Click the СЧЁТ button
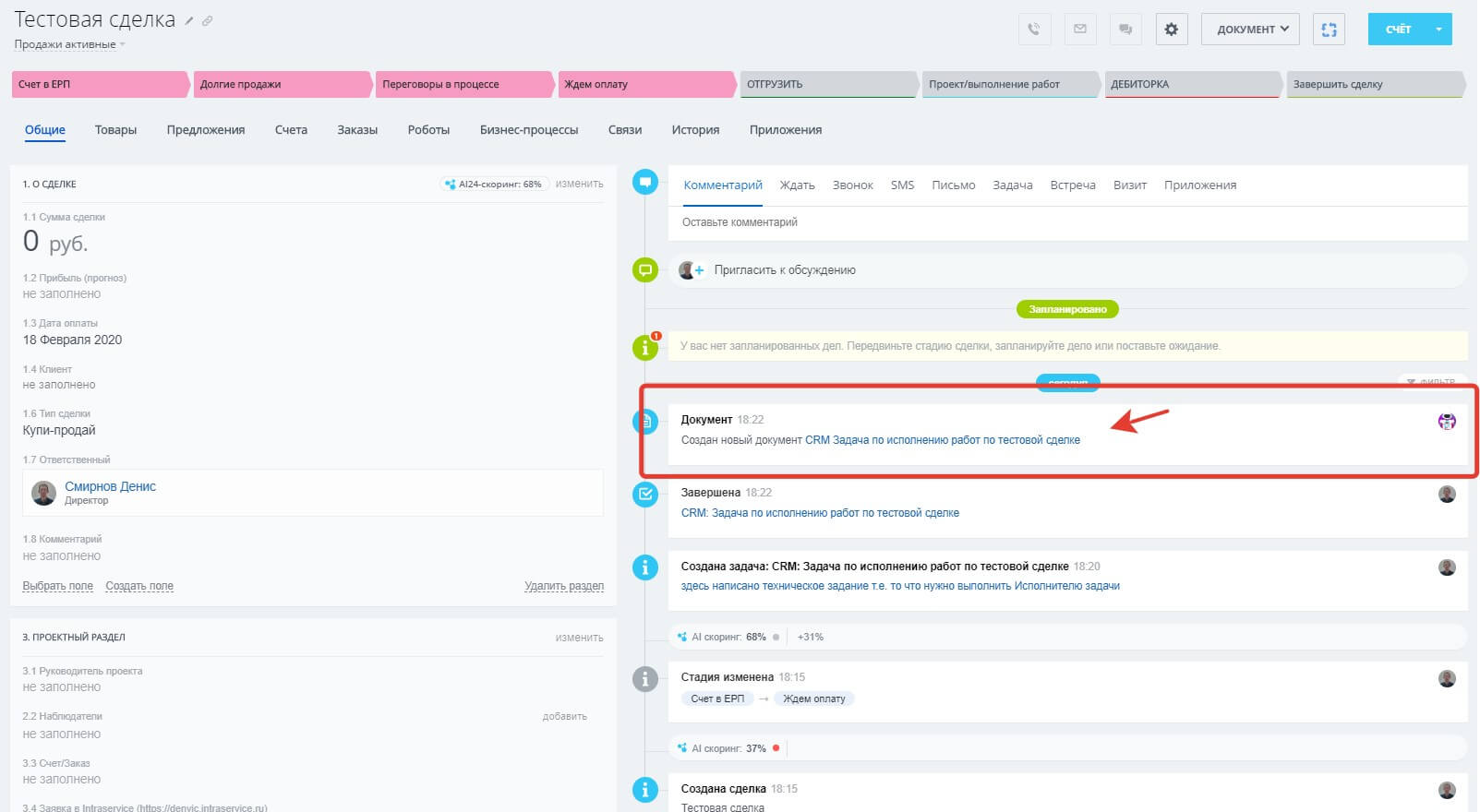Image resolution: width=1480 pixels, height=812 pixels. point(1397,29)
